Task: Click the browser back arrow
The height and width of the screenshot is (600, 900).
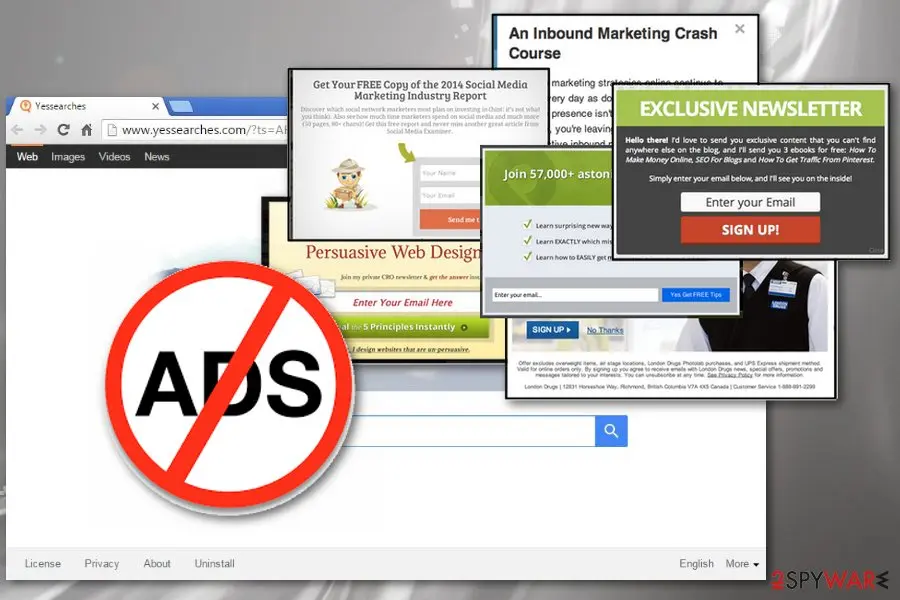Action: [17, 130]
